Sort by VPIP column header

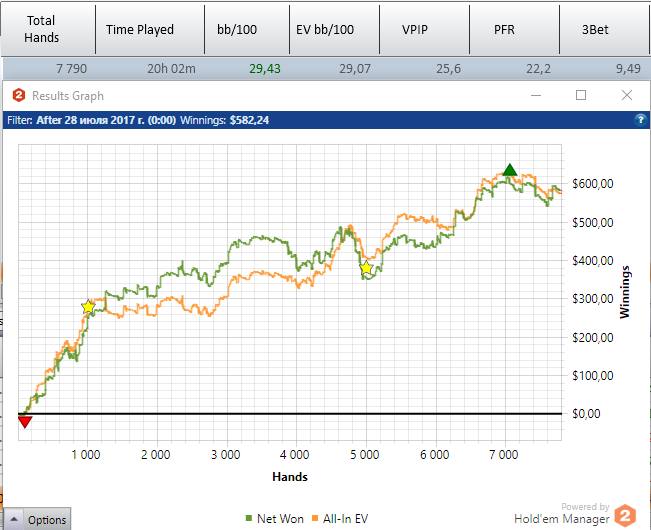pyautogui.click(x=424, y=29)
